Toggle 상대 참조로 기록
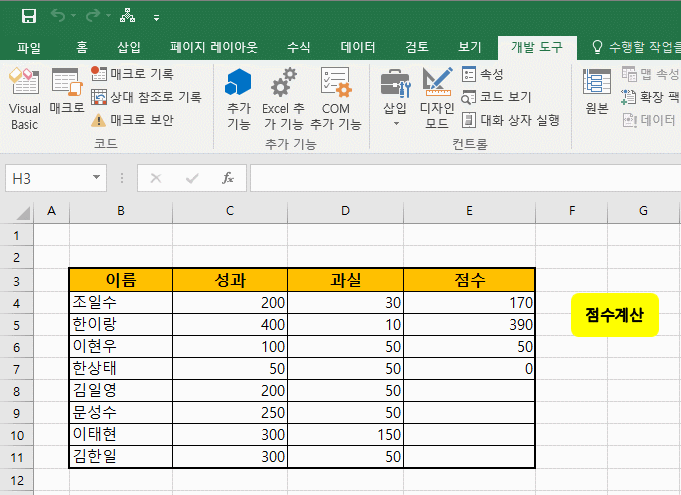 click(x=146, y=97)
